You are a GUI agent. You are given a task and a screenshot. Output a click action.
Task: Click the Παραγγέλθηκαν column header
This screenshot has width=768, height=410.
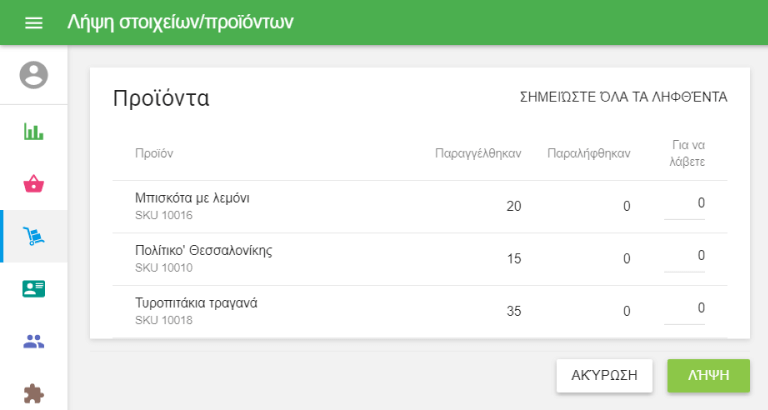tap(478, 153)
